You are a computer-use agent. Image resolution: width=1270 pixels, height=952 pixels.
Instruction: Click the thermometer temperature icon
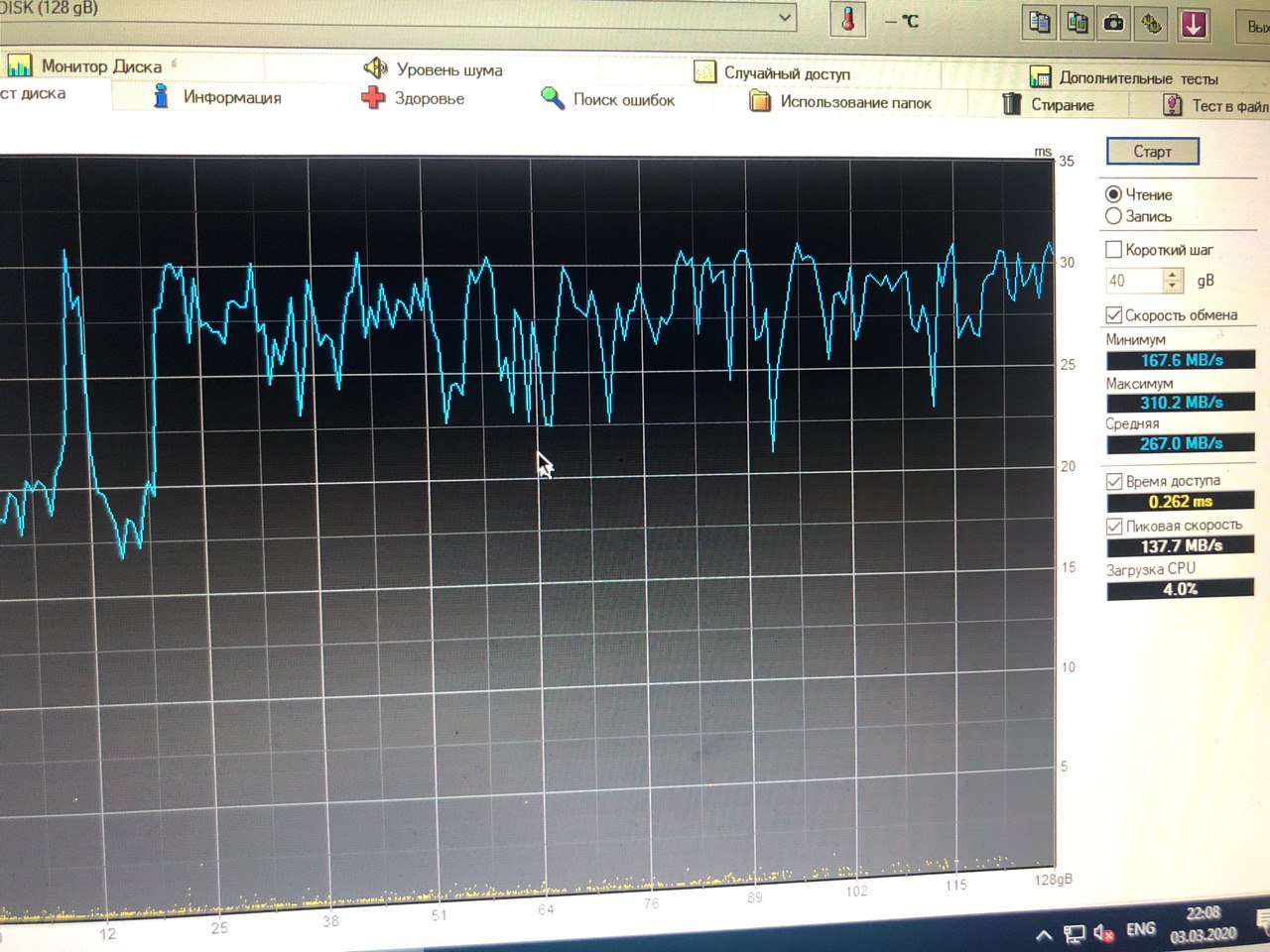tap(848, 19)
